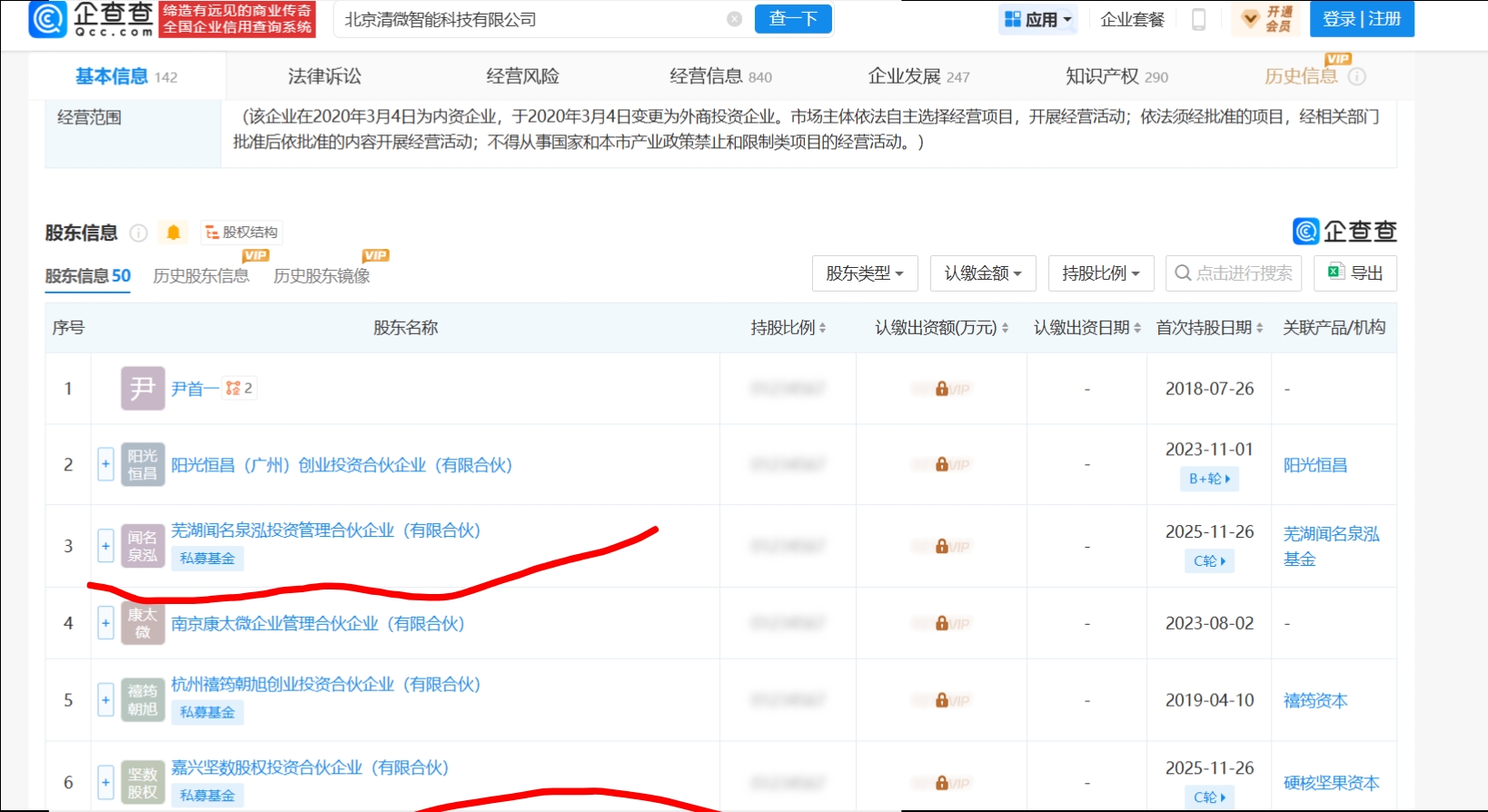Click 禧筠朝旭 shareholder logo
The width and height of the screenshot is (1488, 812).
click(143, 700)
